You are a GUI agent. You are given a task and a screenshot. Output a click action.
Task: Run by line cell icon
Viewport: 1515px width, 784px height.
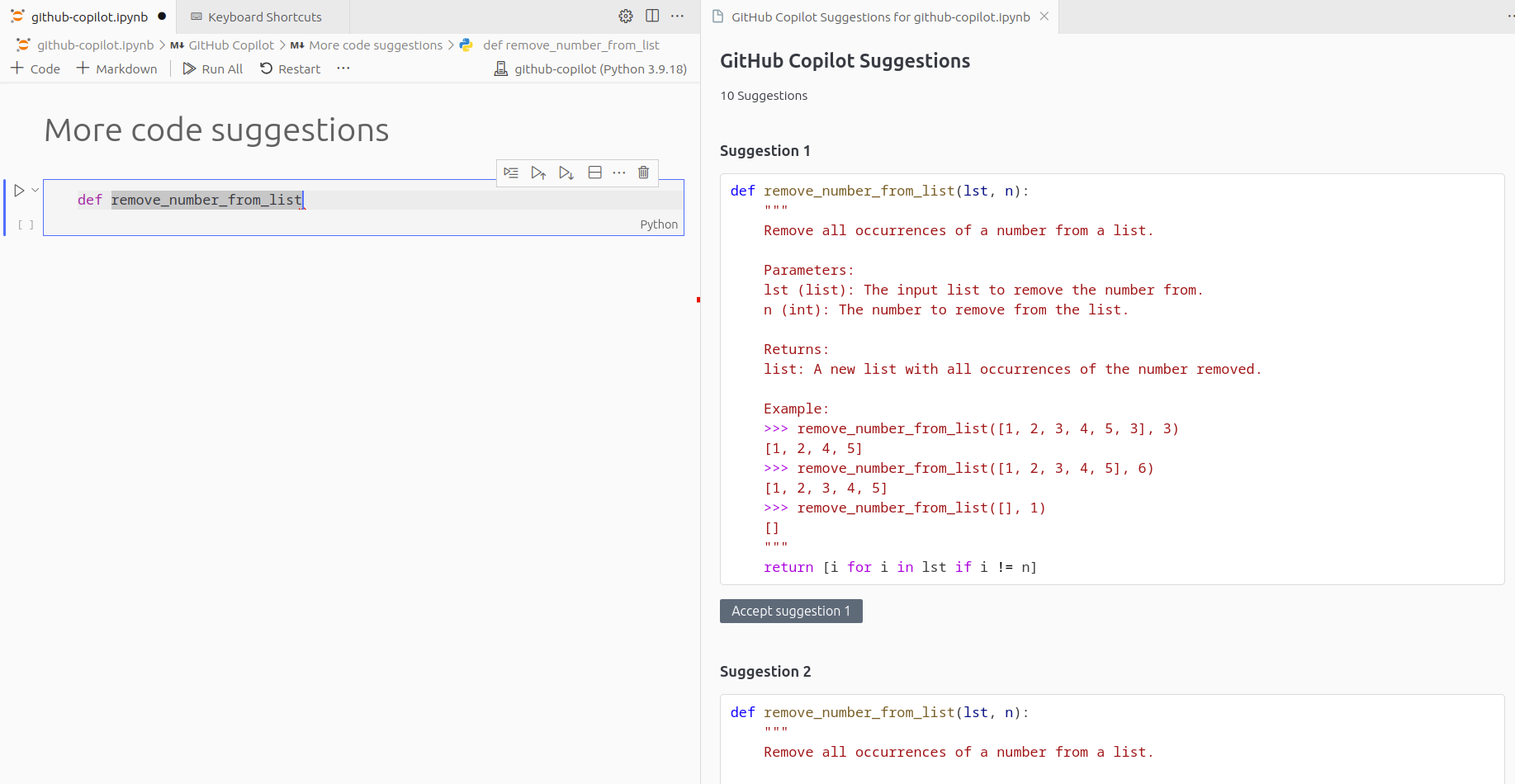pos(511,172)
